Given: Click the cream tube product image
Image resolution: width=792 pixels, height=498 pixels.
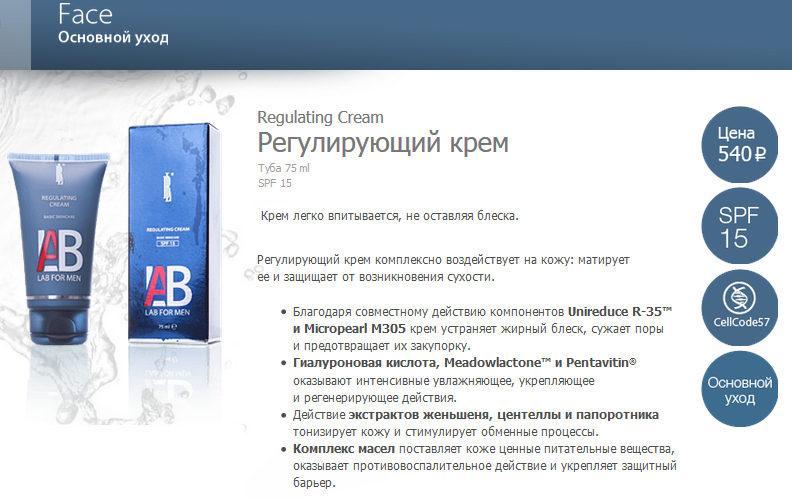Looking at the screenshot, I should [x=59, y=248].
